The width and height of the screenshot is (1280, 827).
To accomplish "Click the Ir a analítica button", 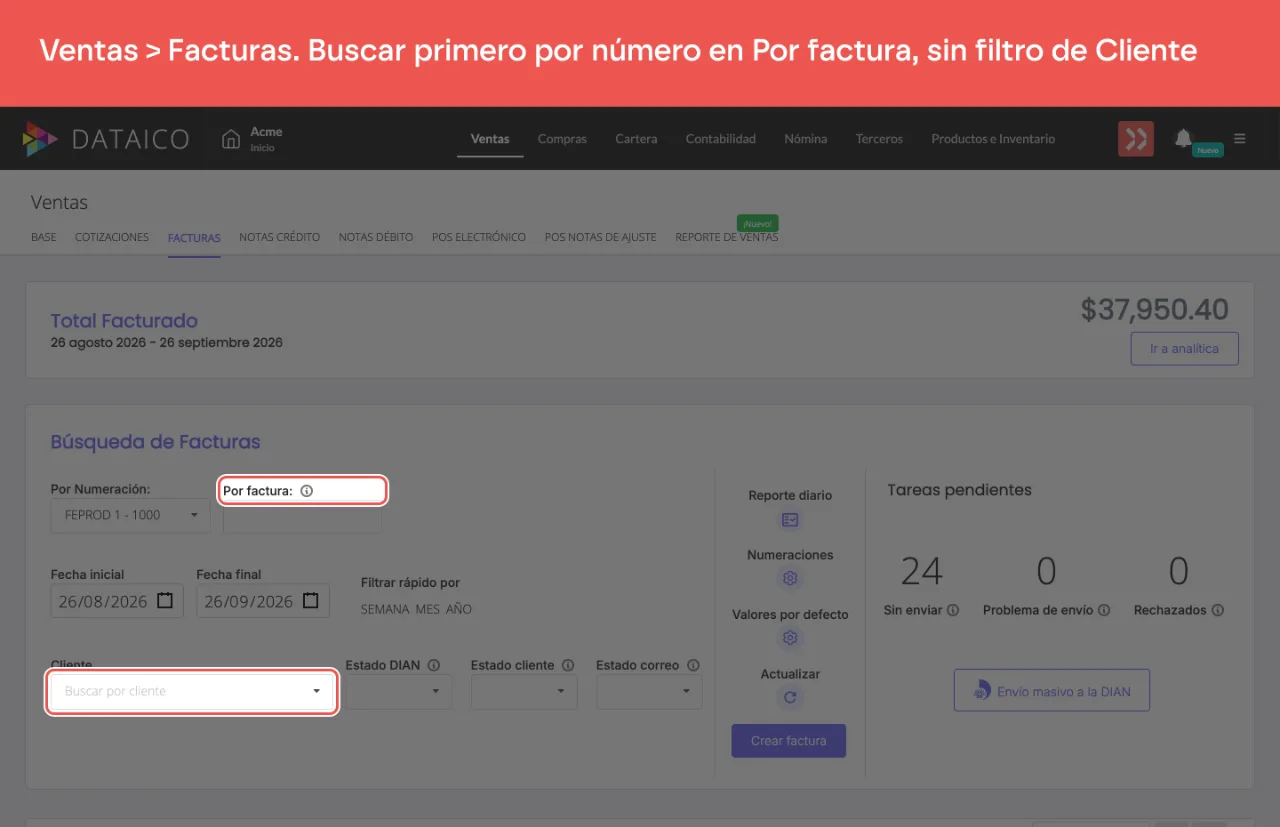I will 1185,349.
